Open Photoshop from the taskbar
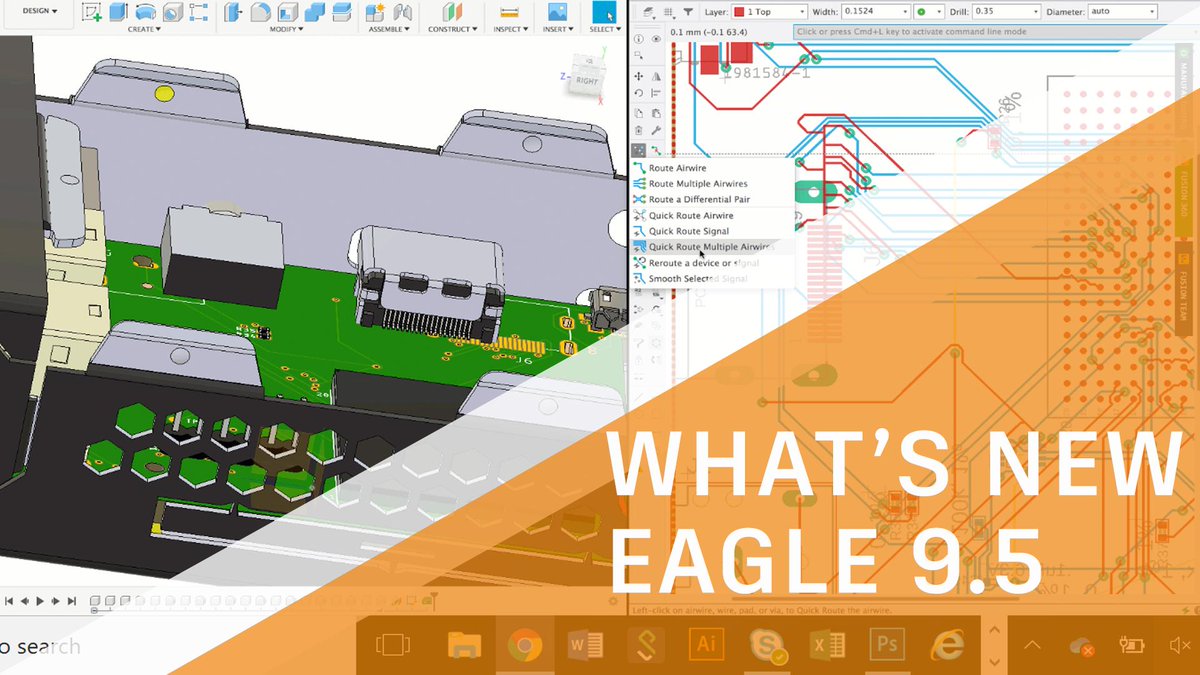This screenshot has width=1200, height=675. (x=886, y=645)
